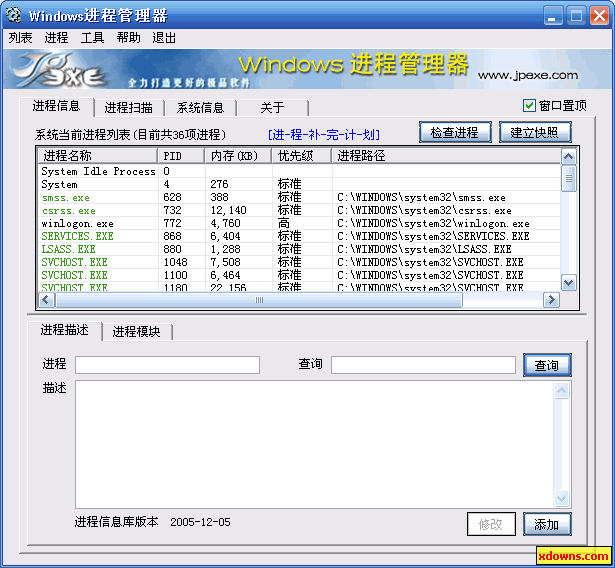Click the horizontal scrollbar right arrow
The height and width of the screenshot is (568, 615).
[551, 300]
